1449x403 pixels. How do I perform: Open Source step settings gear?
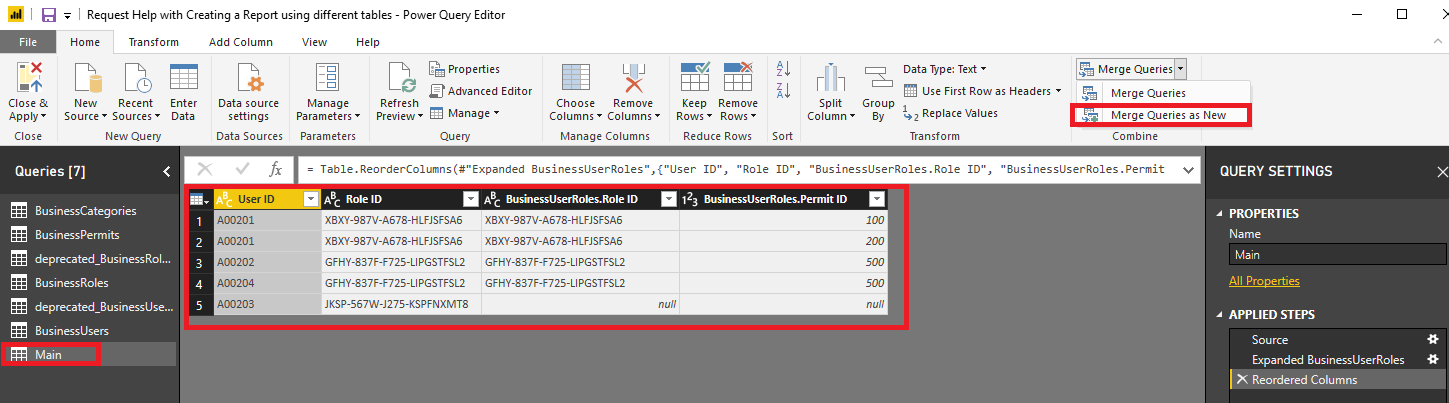[x=1432, y=340]
